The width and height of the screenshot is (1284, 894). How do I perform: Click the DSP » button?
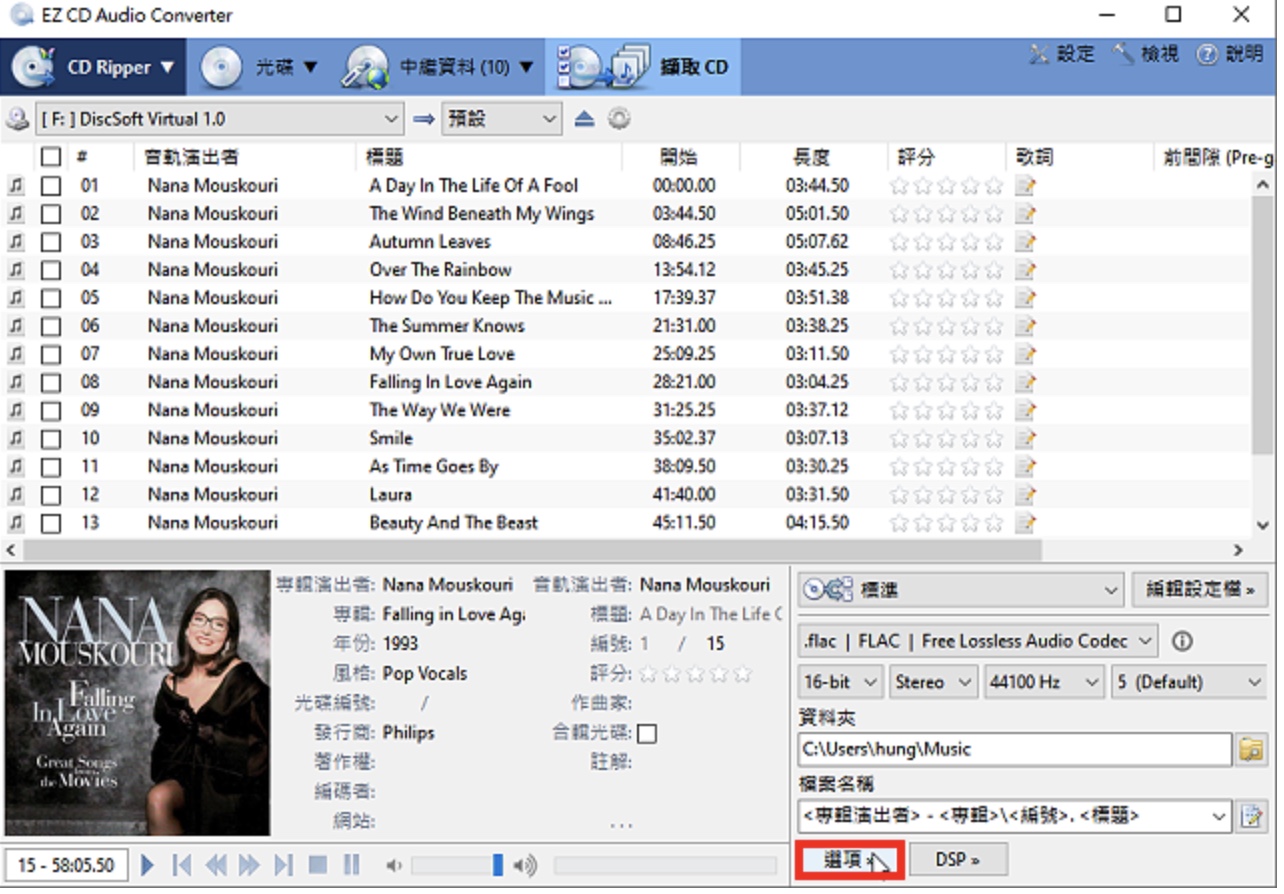(958, 861)
